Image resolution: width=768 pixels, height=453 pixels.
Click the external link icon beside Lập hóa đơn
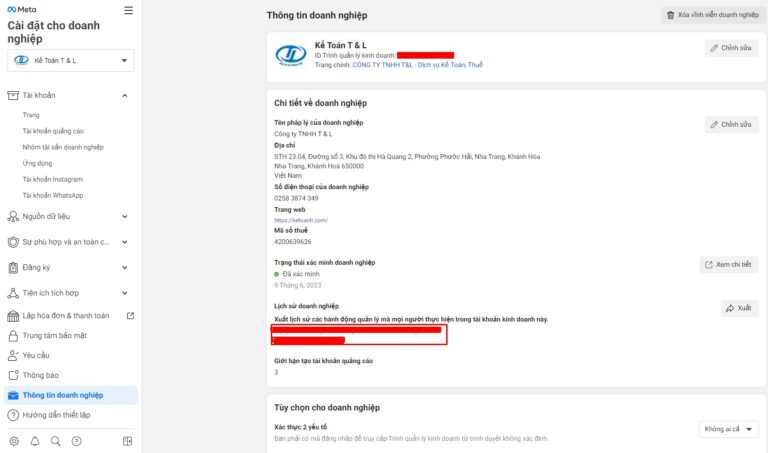click(130, 316)
